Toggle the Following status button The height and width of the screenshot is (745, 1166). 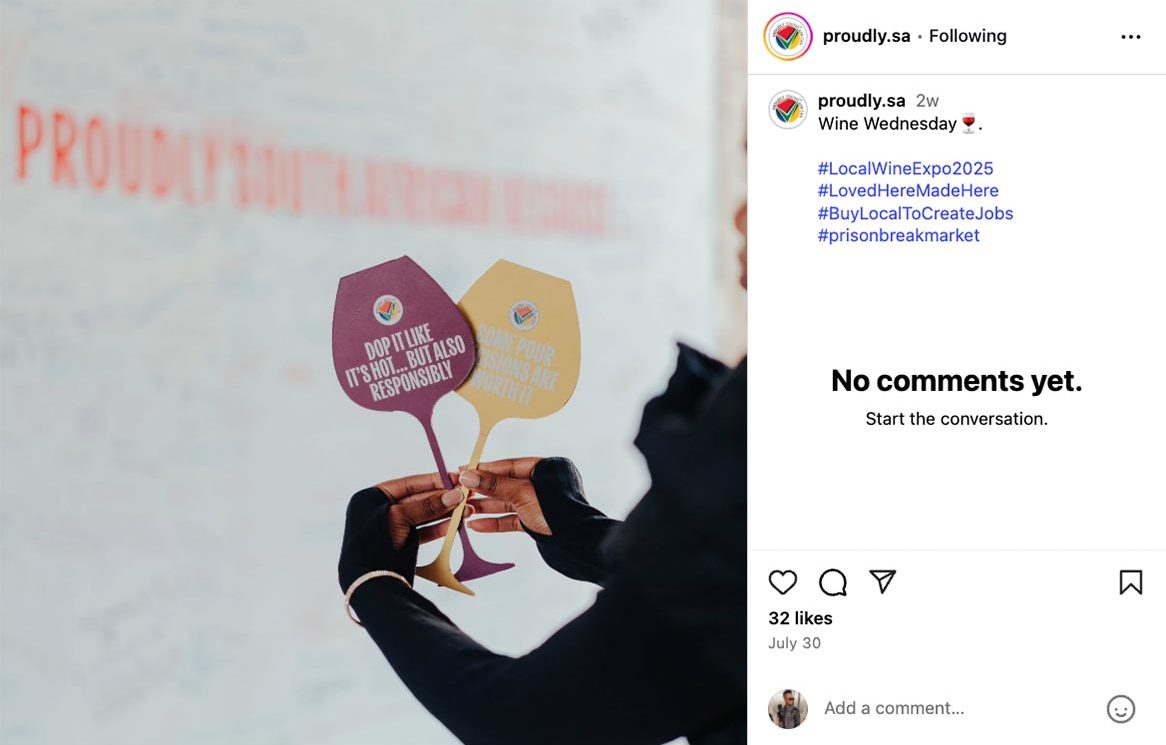click(967, 36)
